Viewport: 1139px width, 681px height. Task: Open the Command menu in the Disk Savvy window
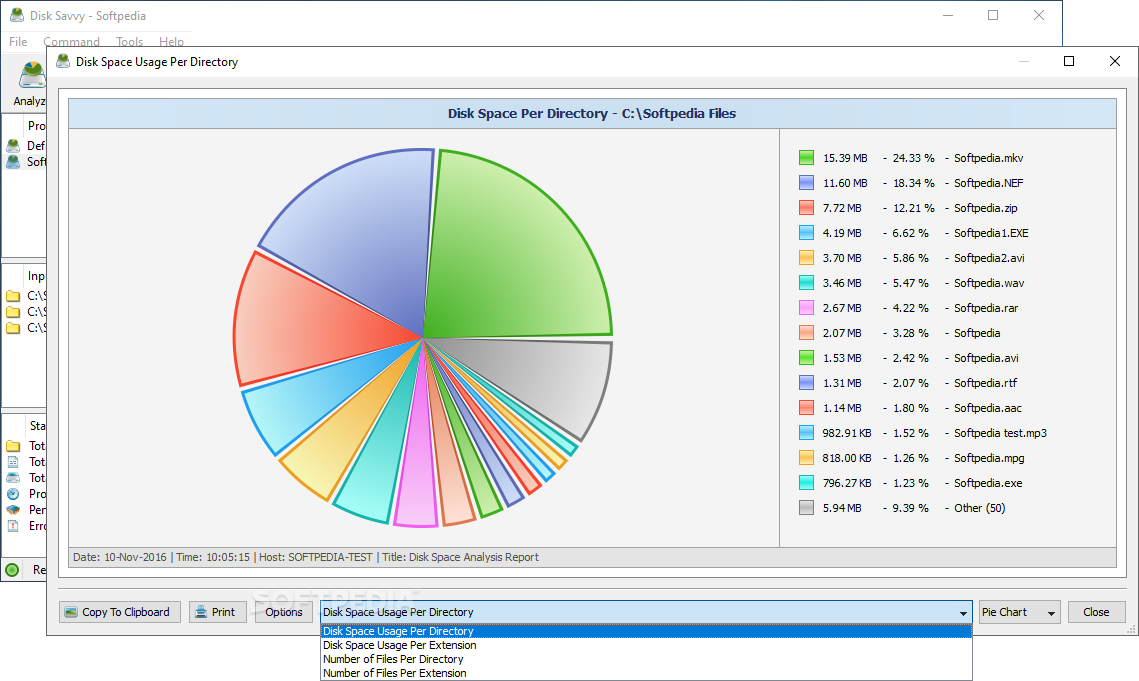pos(71,41)
